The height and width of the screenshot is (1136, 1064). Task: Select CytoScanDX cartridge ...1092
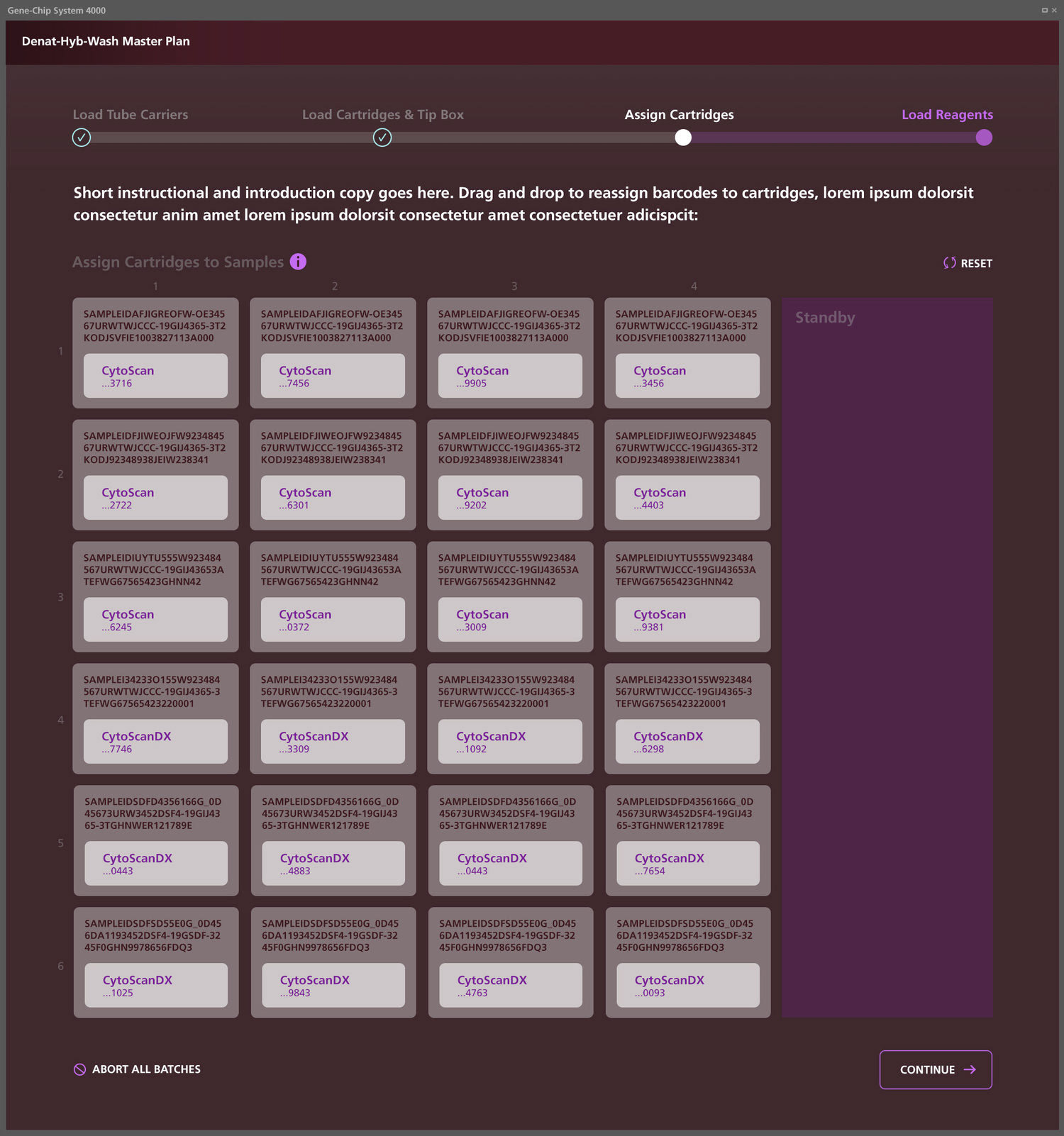510,742
